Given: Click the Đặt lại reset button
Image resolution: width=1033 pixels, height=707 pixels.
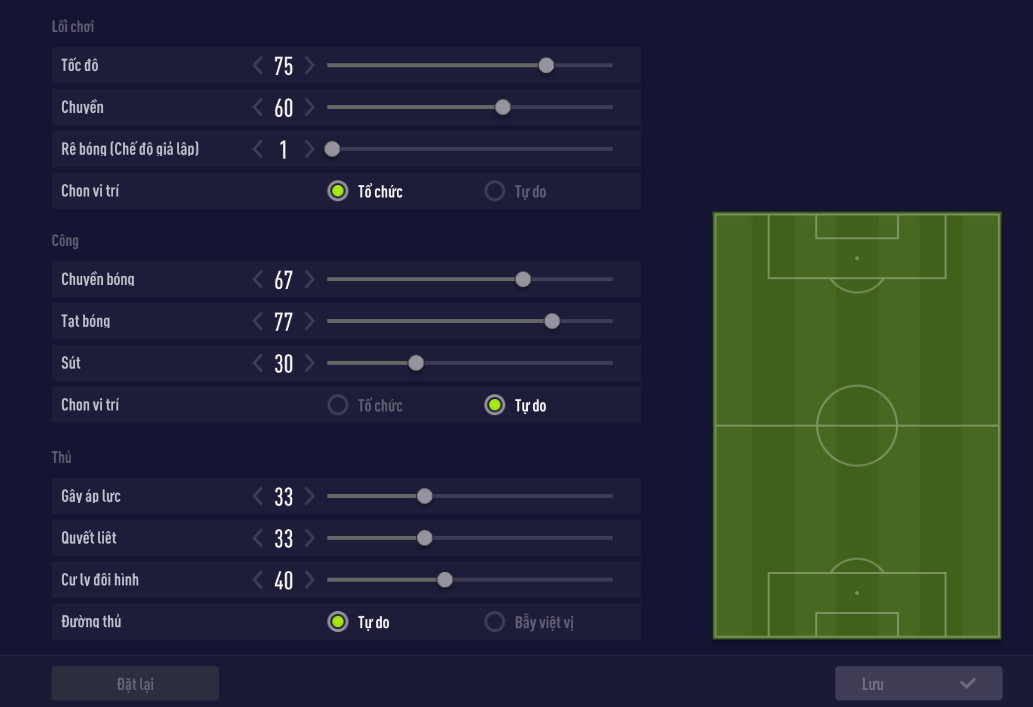Looking at the screenshot, I should (x=135, y=684).
